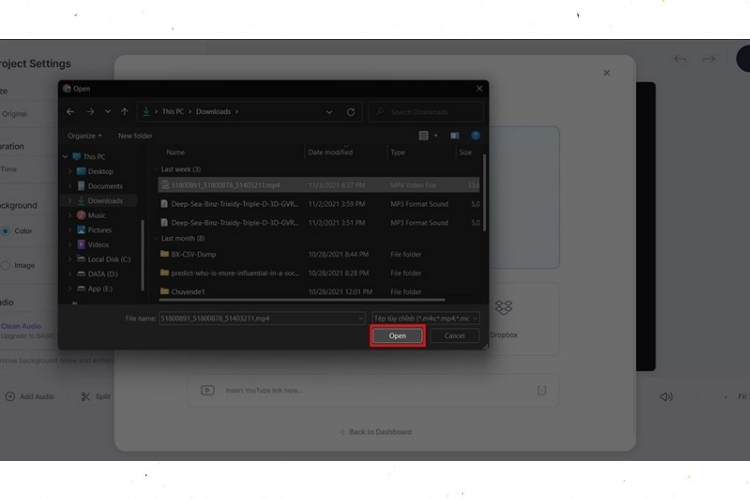This screenshot has height=500, width=750.
Task: Click Downloads in address breadcrumb
Action: (213, 111)
